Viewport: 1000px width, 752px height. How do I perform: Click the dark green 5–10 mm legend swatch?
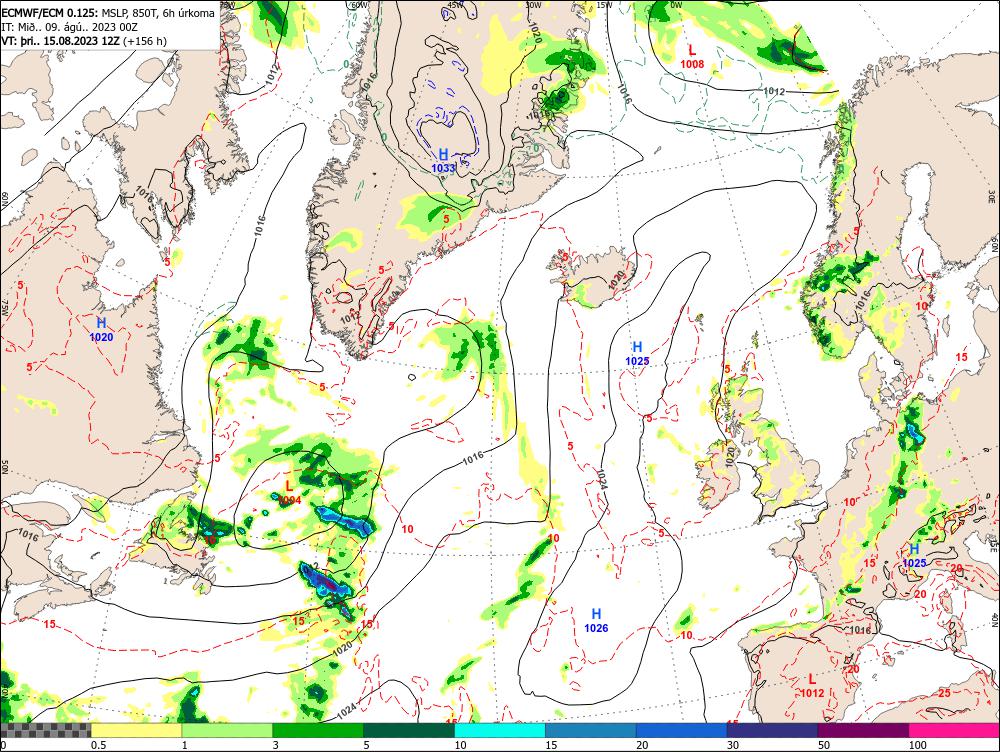click(409, 730)
